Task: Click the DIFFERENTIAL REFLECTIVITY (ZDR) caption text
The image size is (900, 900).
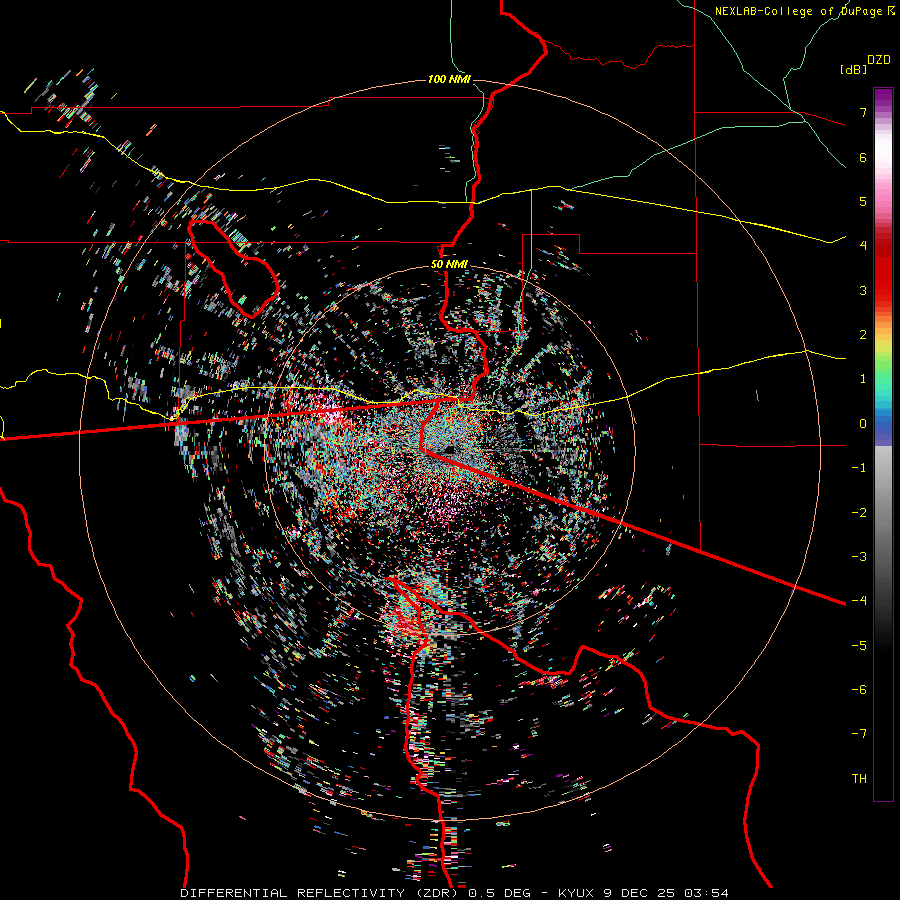Action: click(x=321, y=893)
